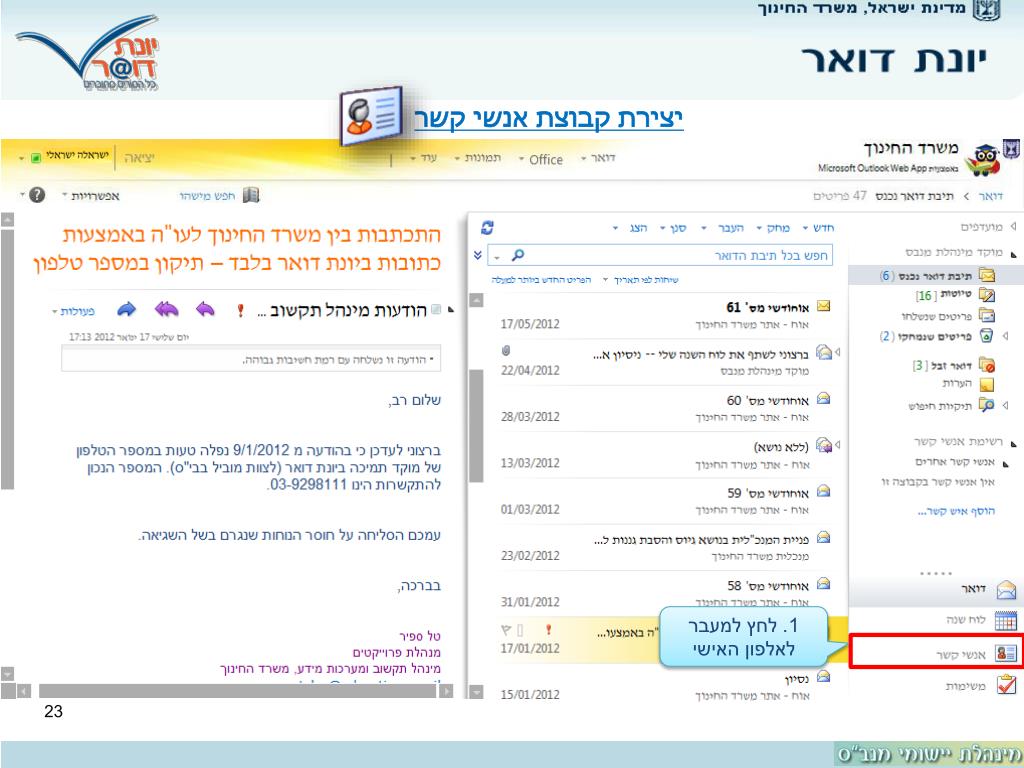Toggle category box on the 17/01/2012 message
The height and width of the screenshot is (768, 1024).
520,630
